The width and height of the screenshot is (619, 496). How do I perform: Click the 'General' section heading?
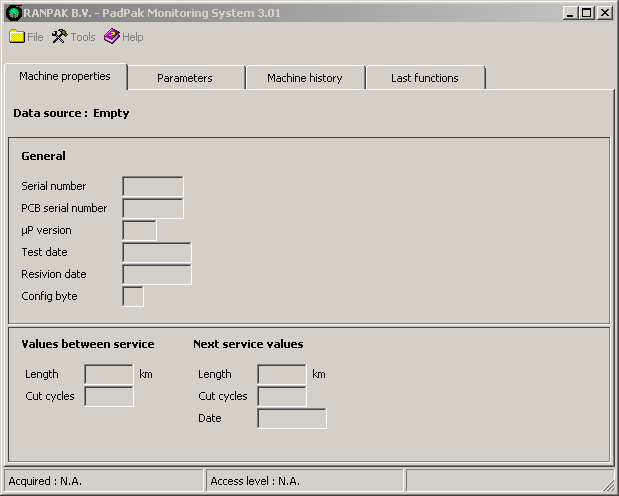(43, 156)
